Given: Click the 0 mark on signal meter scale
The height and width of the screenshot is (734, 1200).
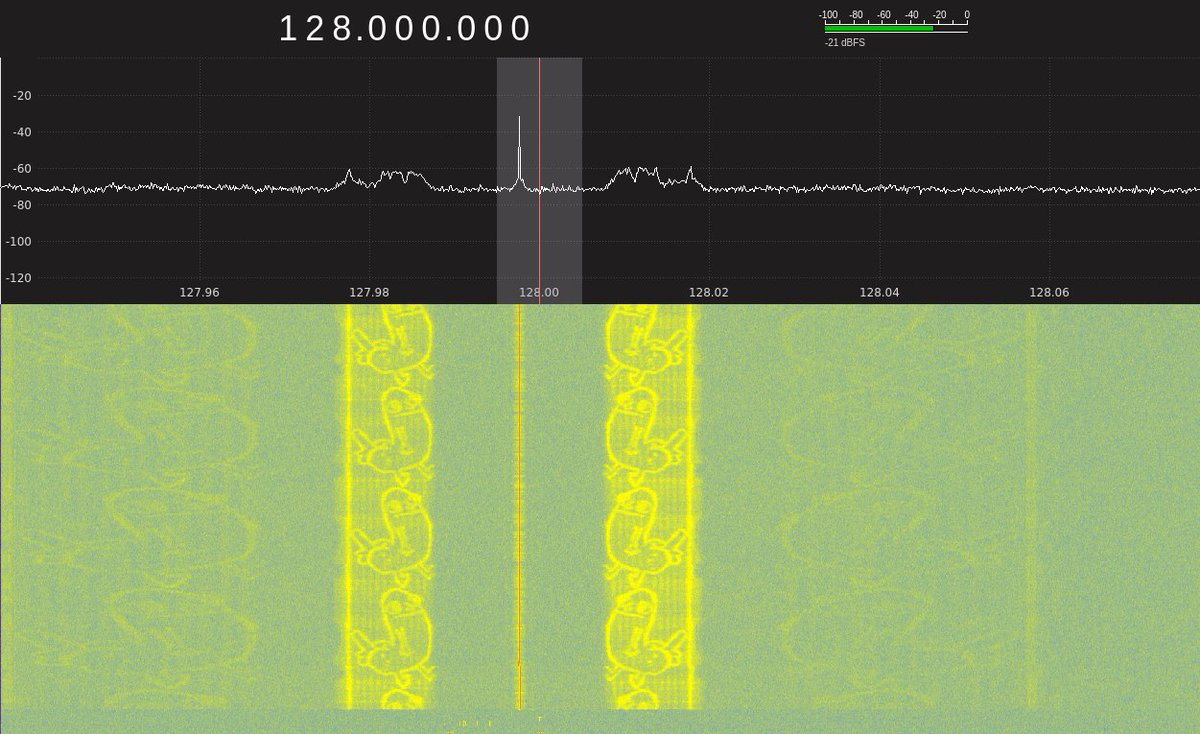Looking at the screenshot, I should [966, 15].
